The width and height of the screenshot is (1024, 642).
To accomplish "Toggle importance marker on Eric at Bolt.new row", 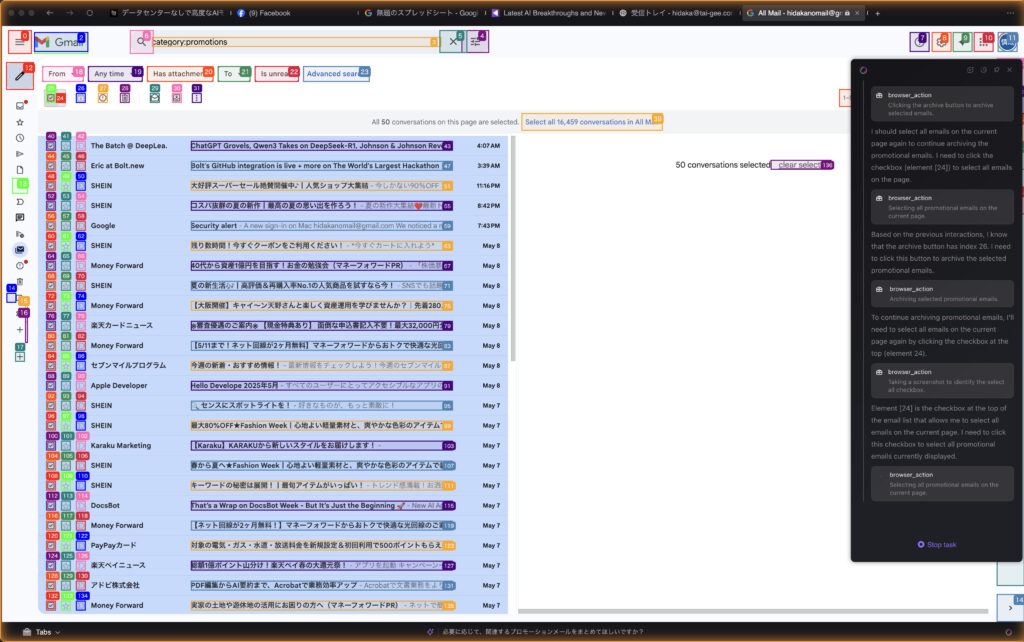I will [x=81, y=166].
